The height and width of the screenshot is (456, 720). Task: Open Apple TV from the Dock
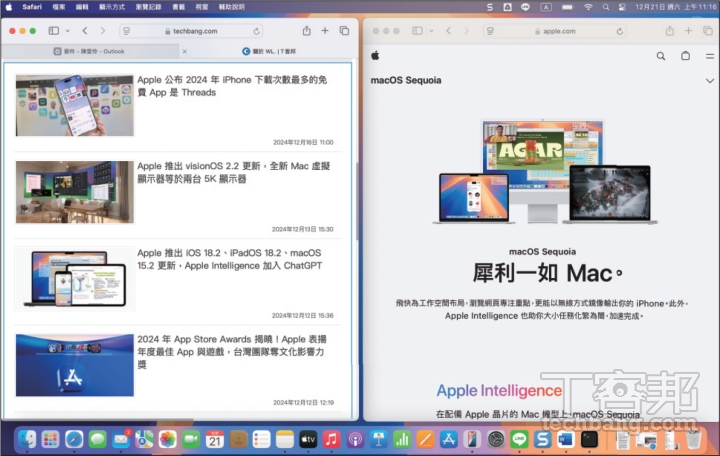click(x=308, y=439)
